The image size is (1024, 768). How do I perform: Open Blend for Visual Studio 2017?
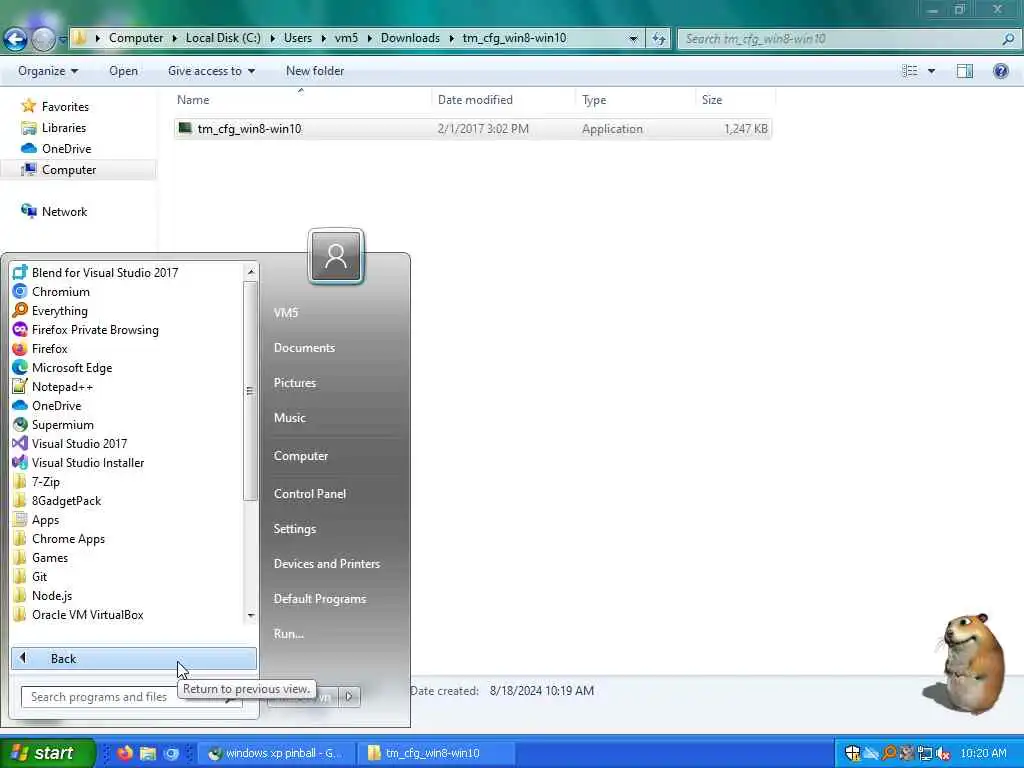click(104, 272)
